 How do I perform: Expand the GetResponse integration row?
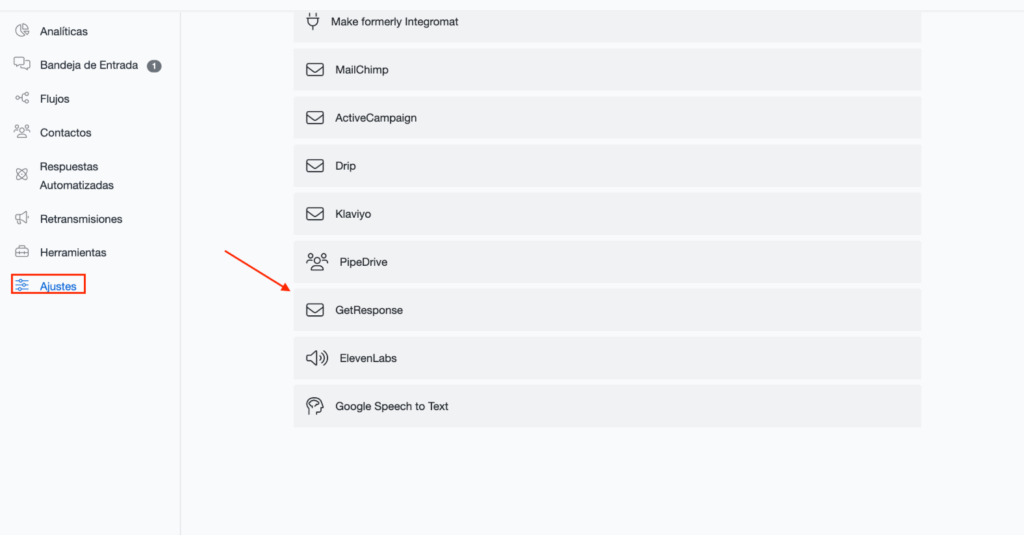pos(606,310)
